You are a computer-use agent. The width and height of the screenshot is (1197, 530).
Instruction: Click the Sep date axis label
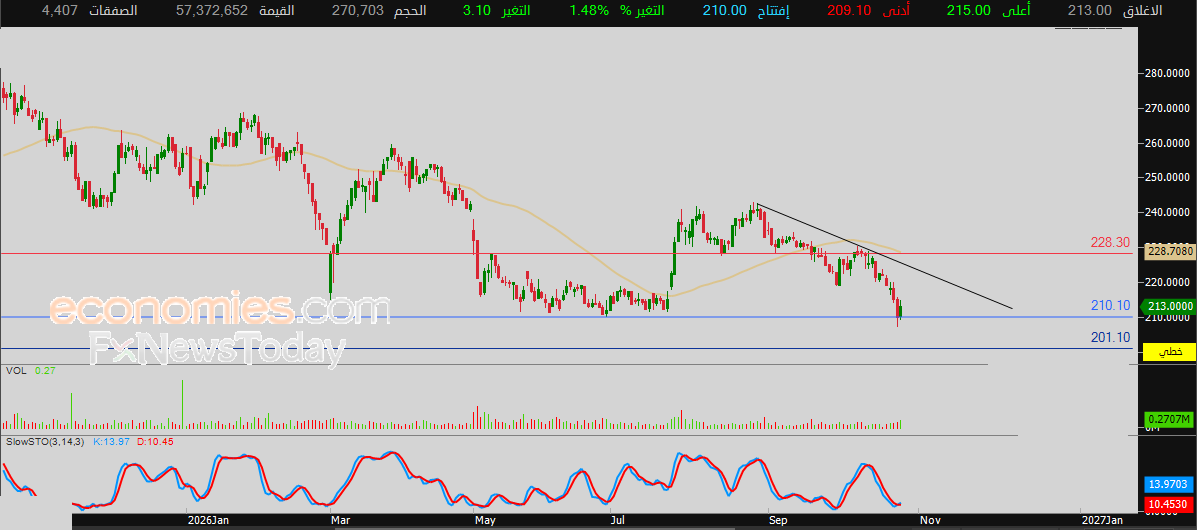point(779,520)
